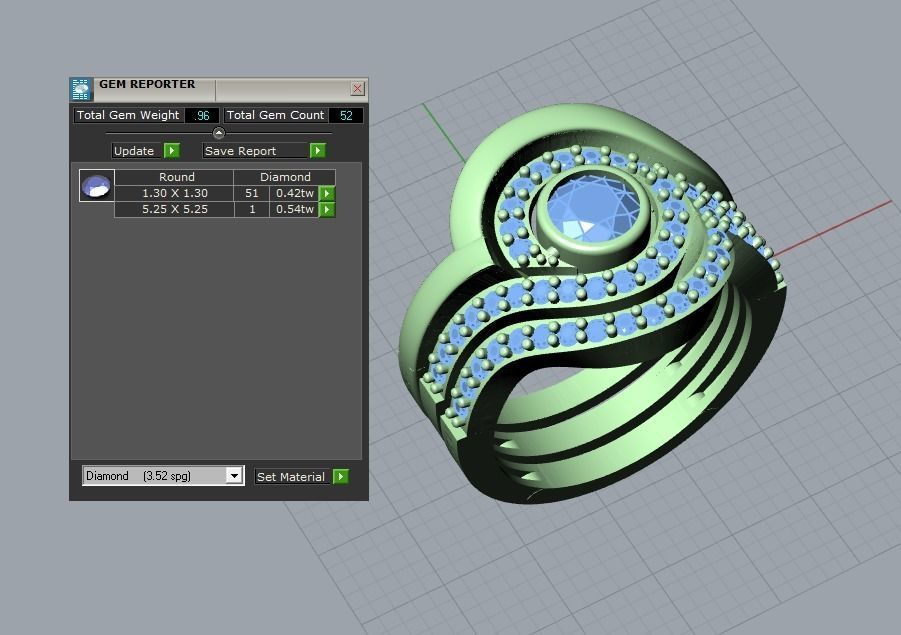Collapse panel using the round arrow toggle
The height and width of the screenshot is (635, 901).
click(218, 133)
